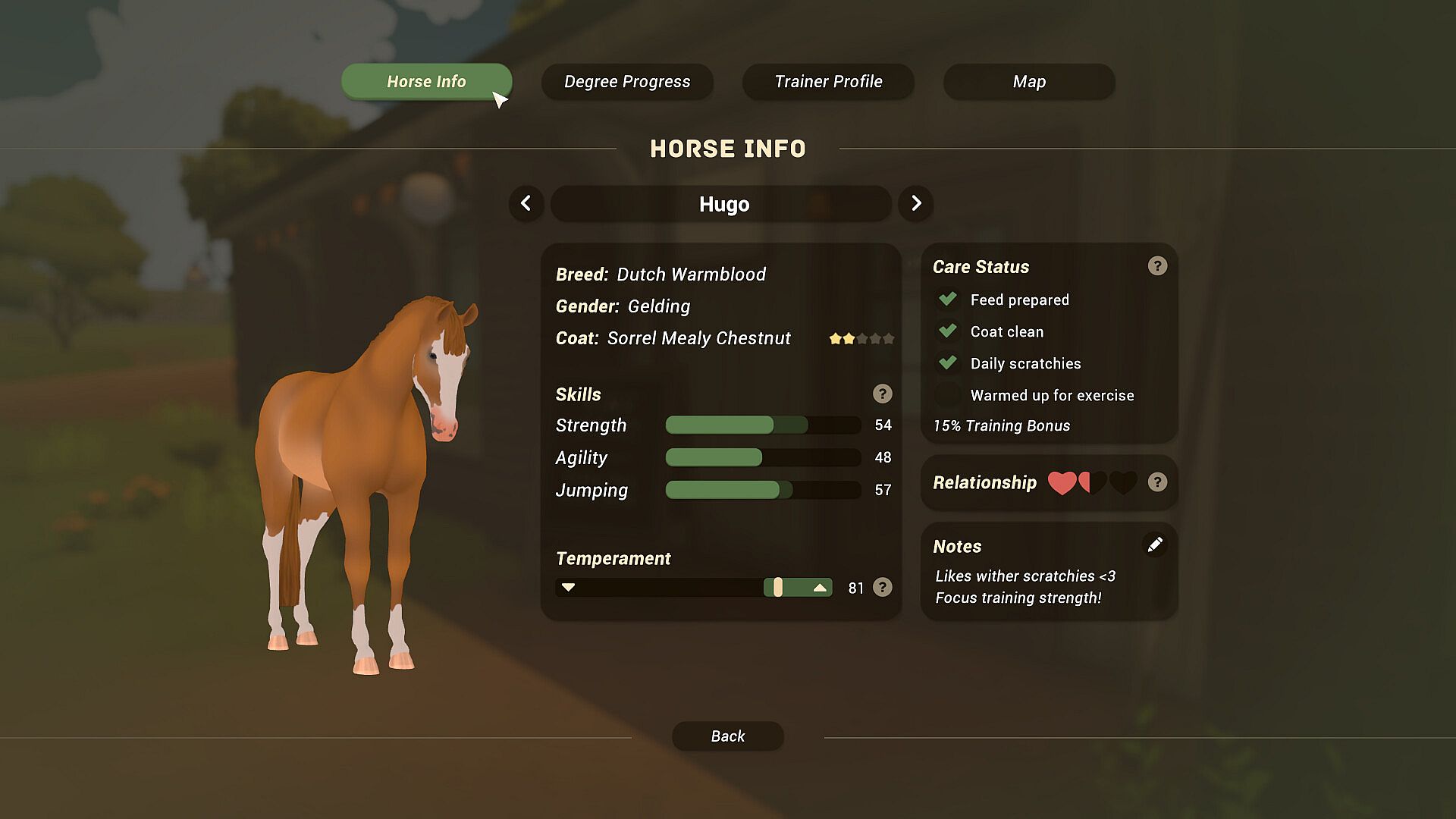Go to previous horse with left chevron
This screenshot has height=819, width=1456.
[526, 203]
